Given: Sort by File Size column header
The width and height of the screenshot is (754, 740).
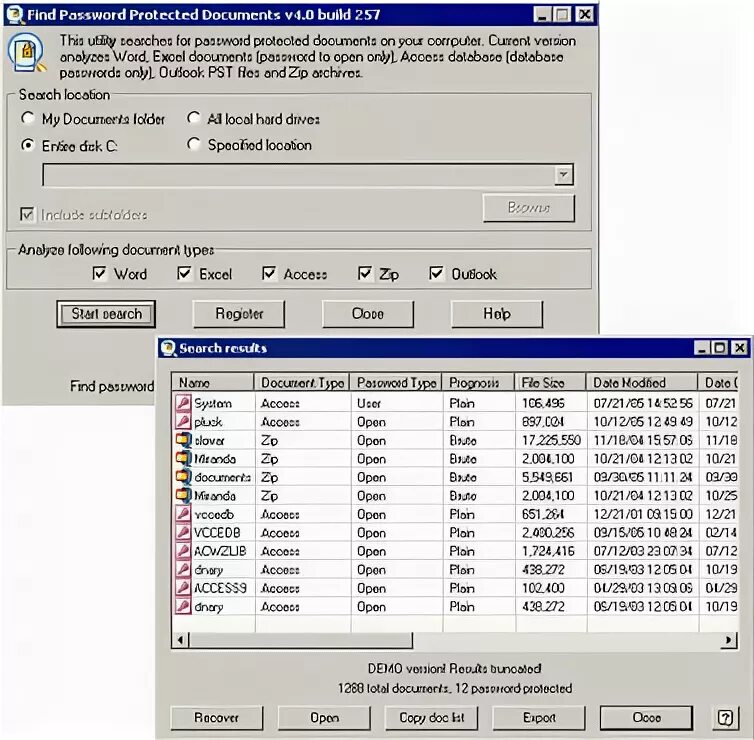Looking at the screenshot, I should click(550, 383).
